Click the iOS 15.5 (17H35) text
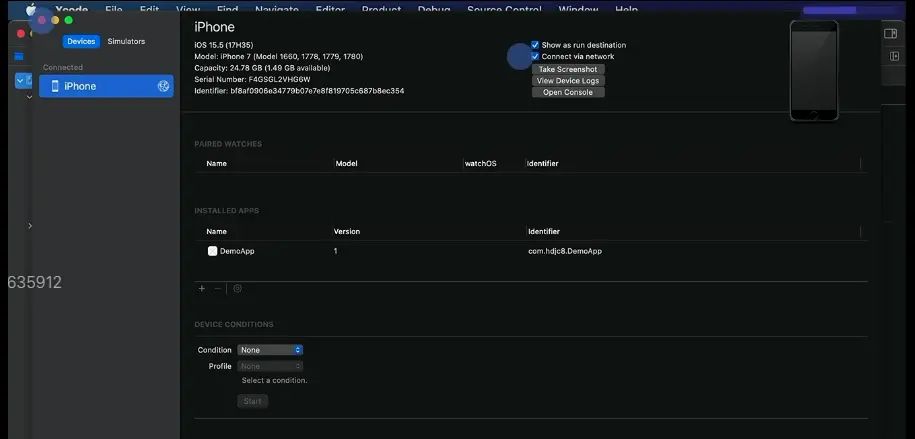Viewport: 915px width, 439px height. [x=223, y=45]
